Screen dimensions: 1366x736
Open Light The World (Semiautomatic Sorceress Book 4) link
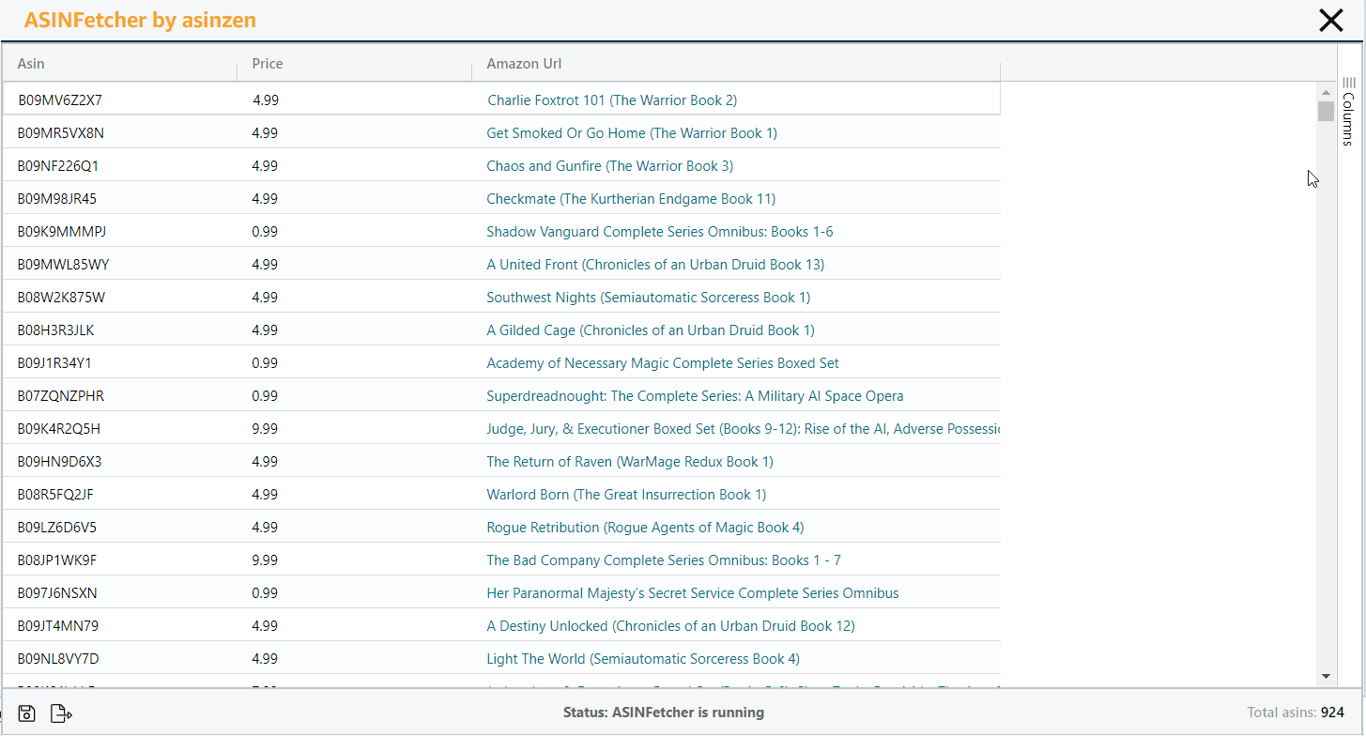[643, 659]
